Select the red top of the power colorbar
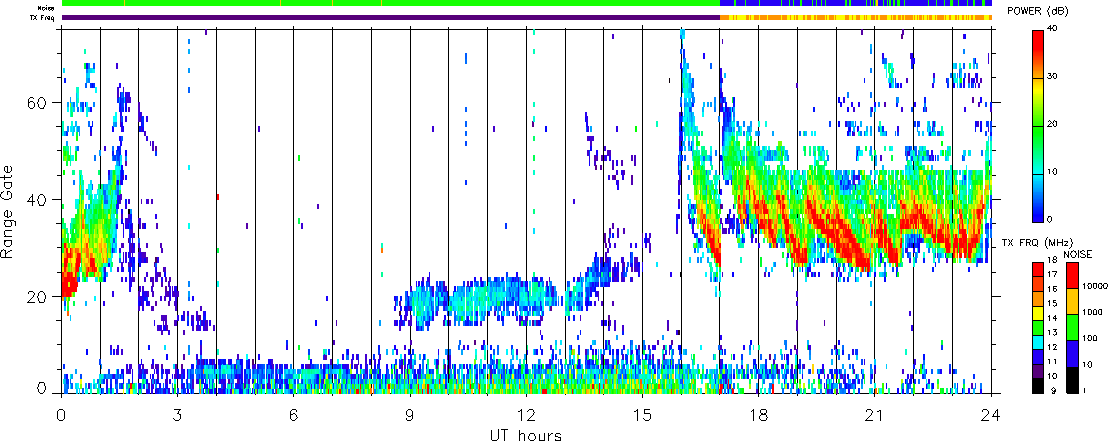Screen dimensions: 1108x441 coord(1041,40)
